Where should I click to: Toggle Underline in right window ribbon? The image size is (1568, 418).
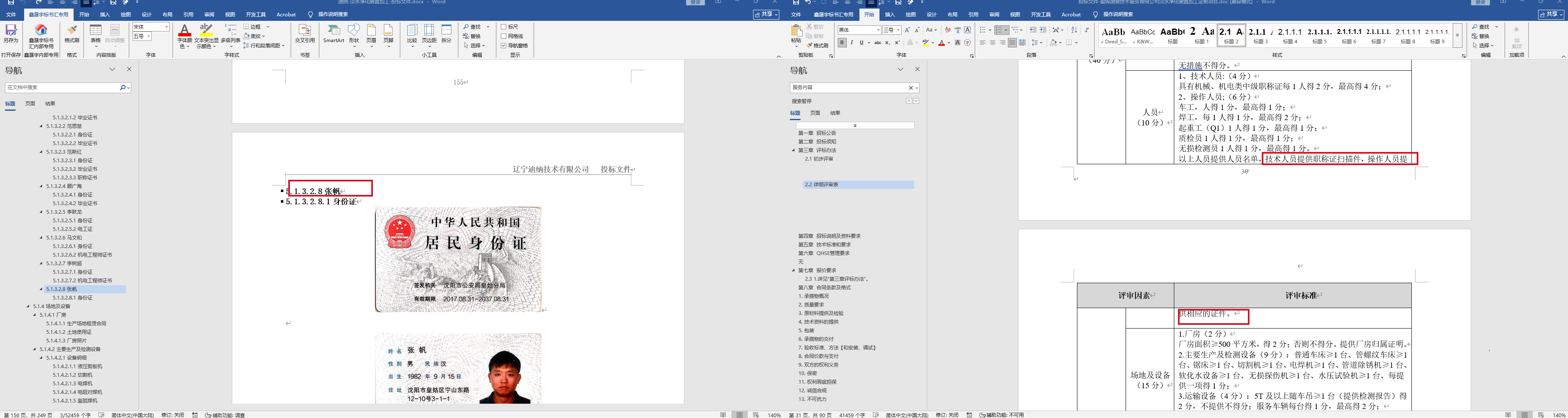coord(861,42)
